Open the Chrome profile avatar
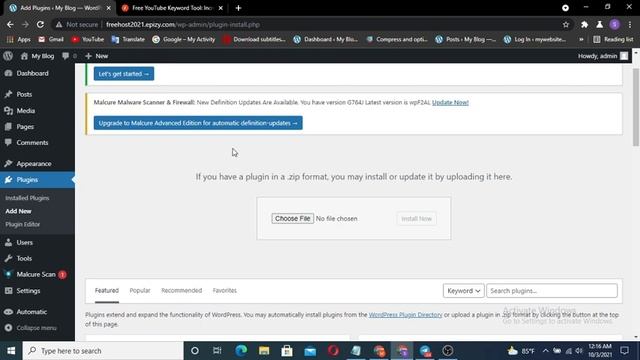Image resolution: width=640 pixels, height=360 pixels. point(615,24)
